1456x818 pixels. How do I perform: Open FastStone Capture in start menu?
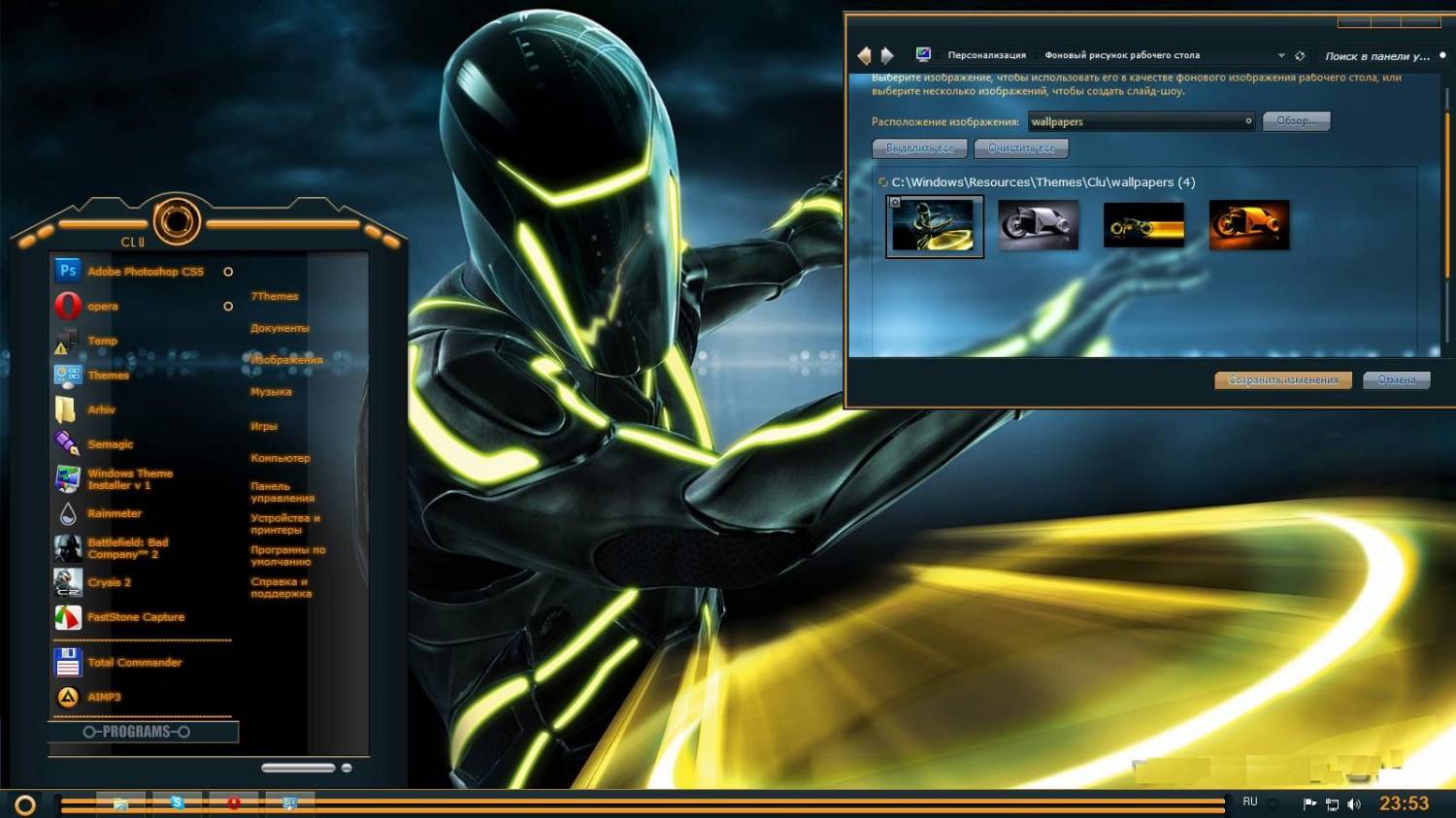[135, 617]
